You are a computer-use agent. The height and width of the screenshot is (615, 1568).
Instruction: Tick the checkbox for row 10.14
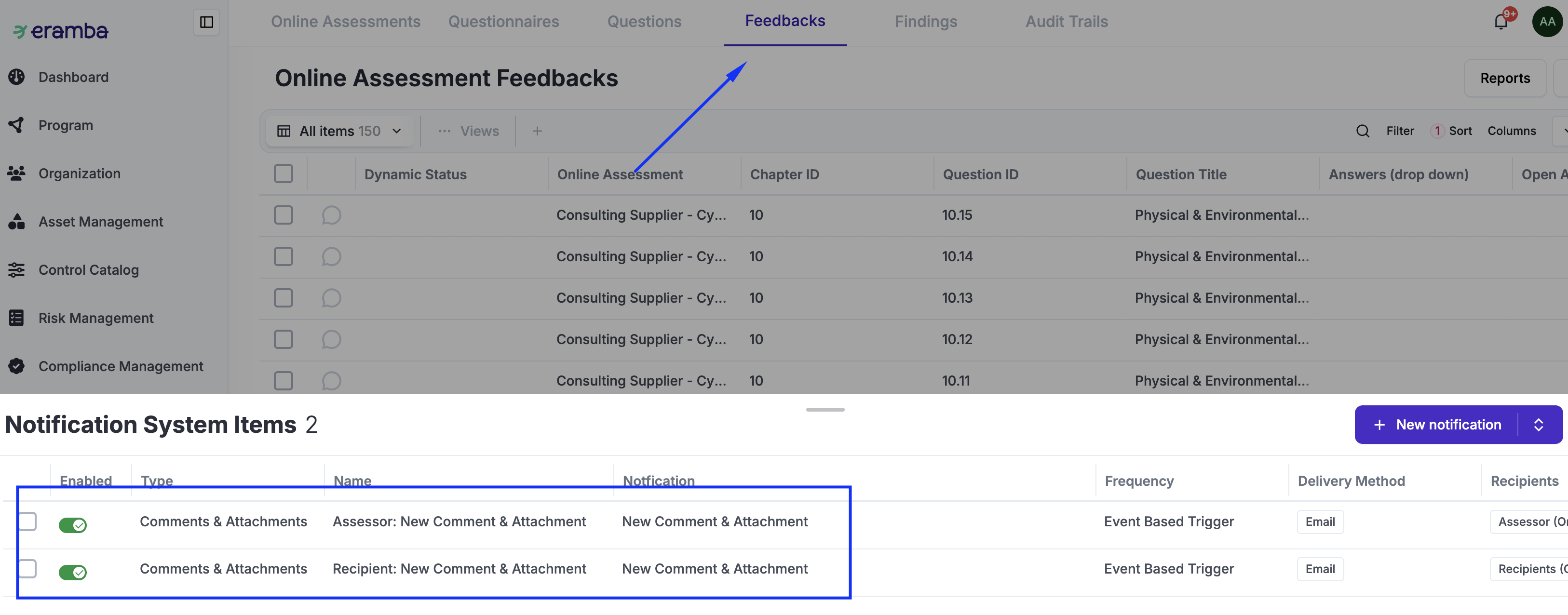click(x=283, y=257)
